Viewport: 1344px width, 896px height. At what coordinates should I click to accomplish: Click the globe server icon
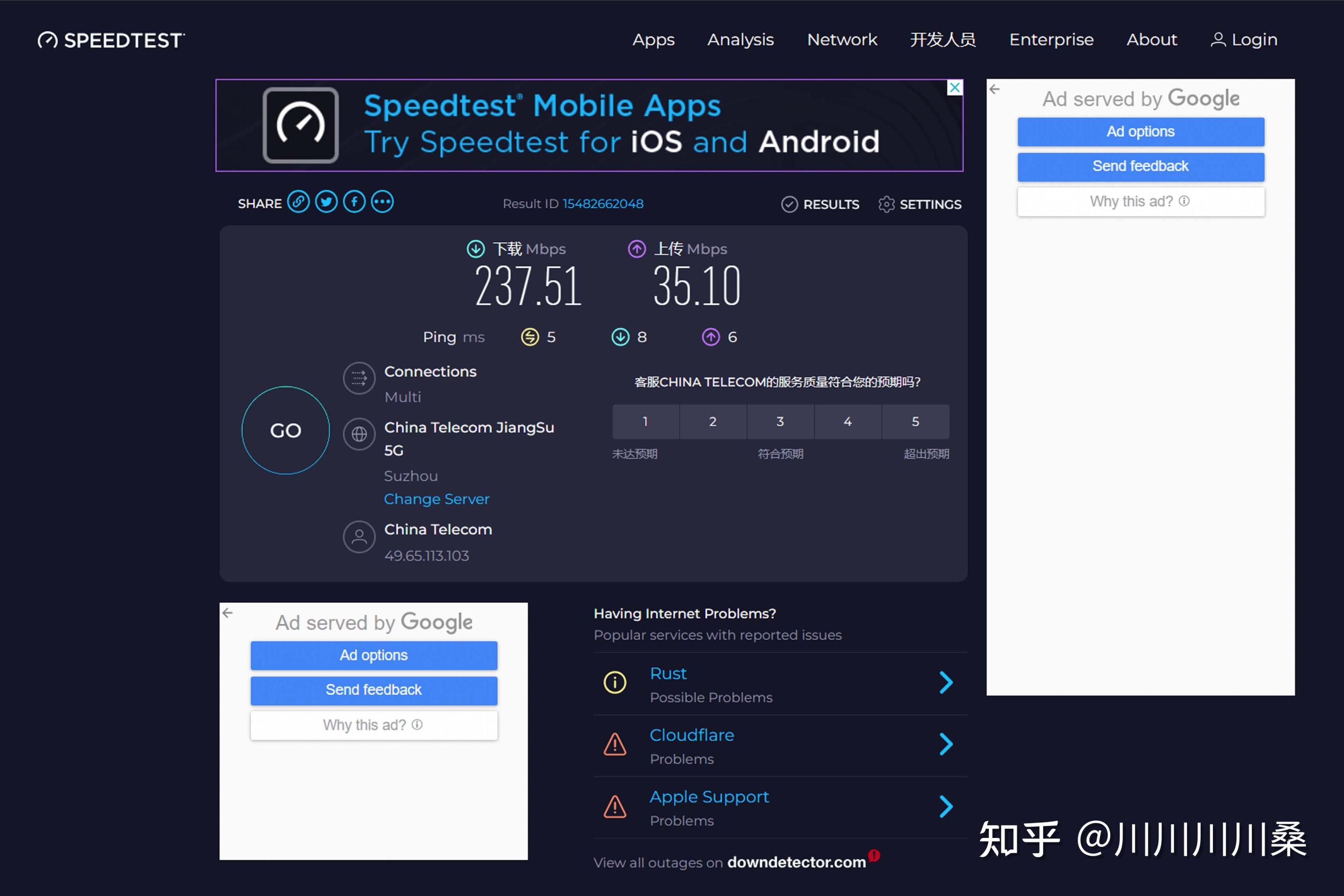click(359, 434)
